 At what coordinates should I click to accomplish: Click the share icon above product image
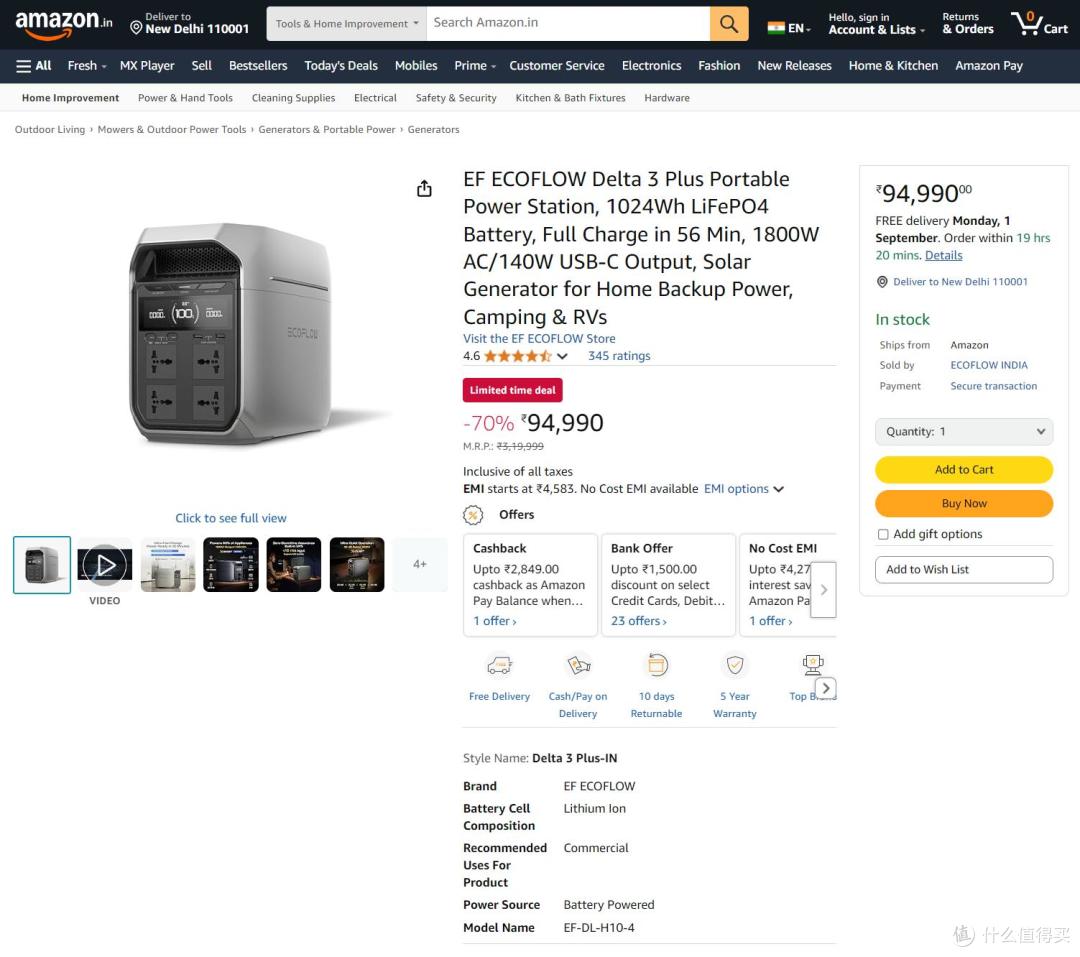pyautogui.click(x=424, y=188)
